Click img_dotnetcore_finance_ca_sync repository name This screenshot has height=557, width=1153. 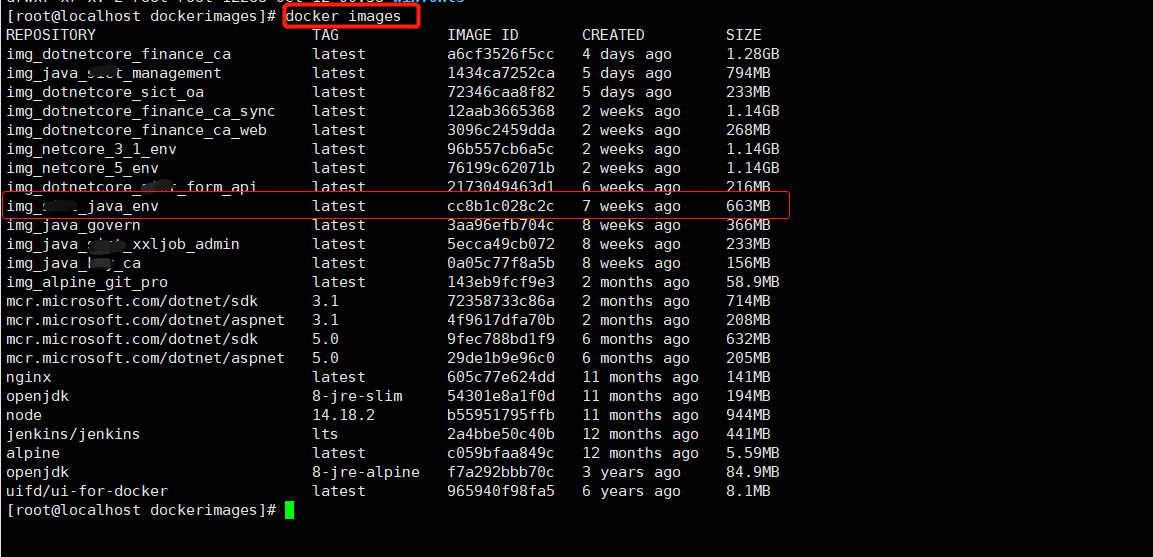pos(141,111)
